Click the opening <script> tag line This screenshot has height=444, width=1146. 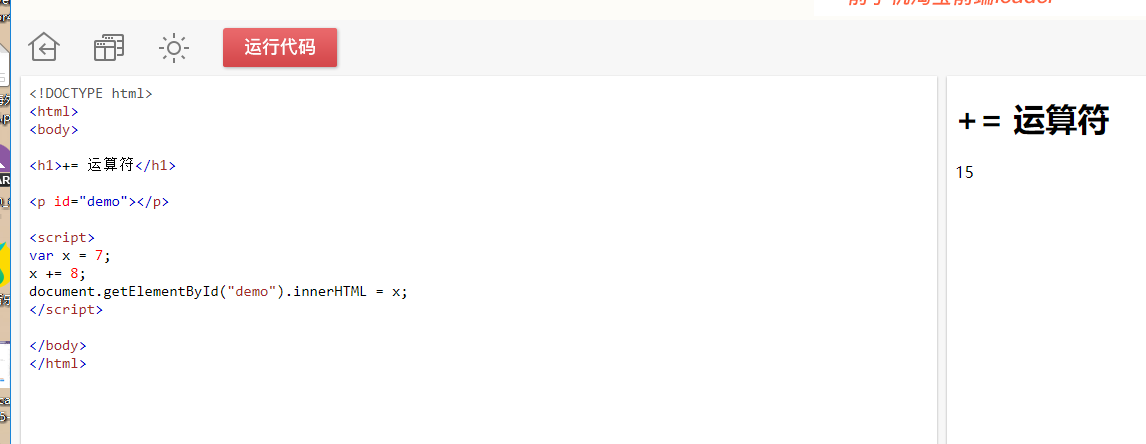point(62,238)
